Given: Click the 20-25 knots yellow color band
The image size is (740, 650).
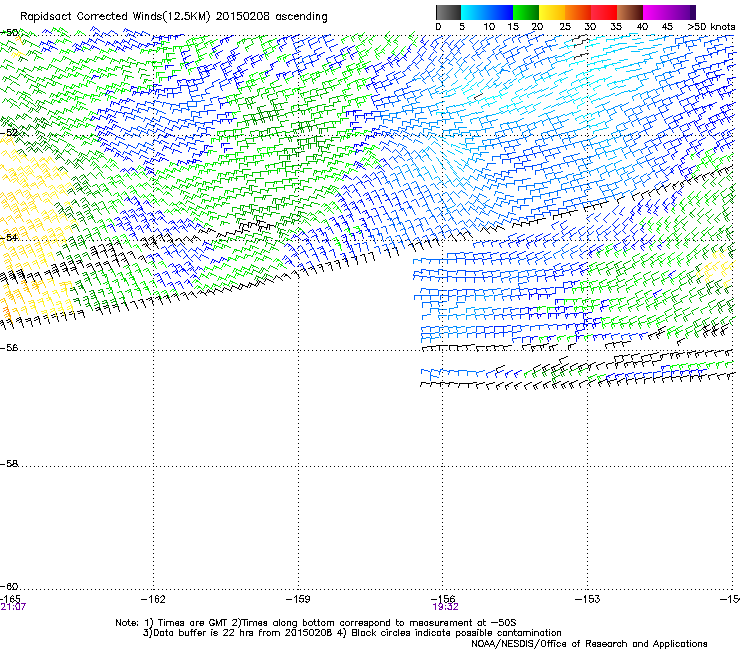Looking at the screenshot, I should [552, 12].
